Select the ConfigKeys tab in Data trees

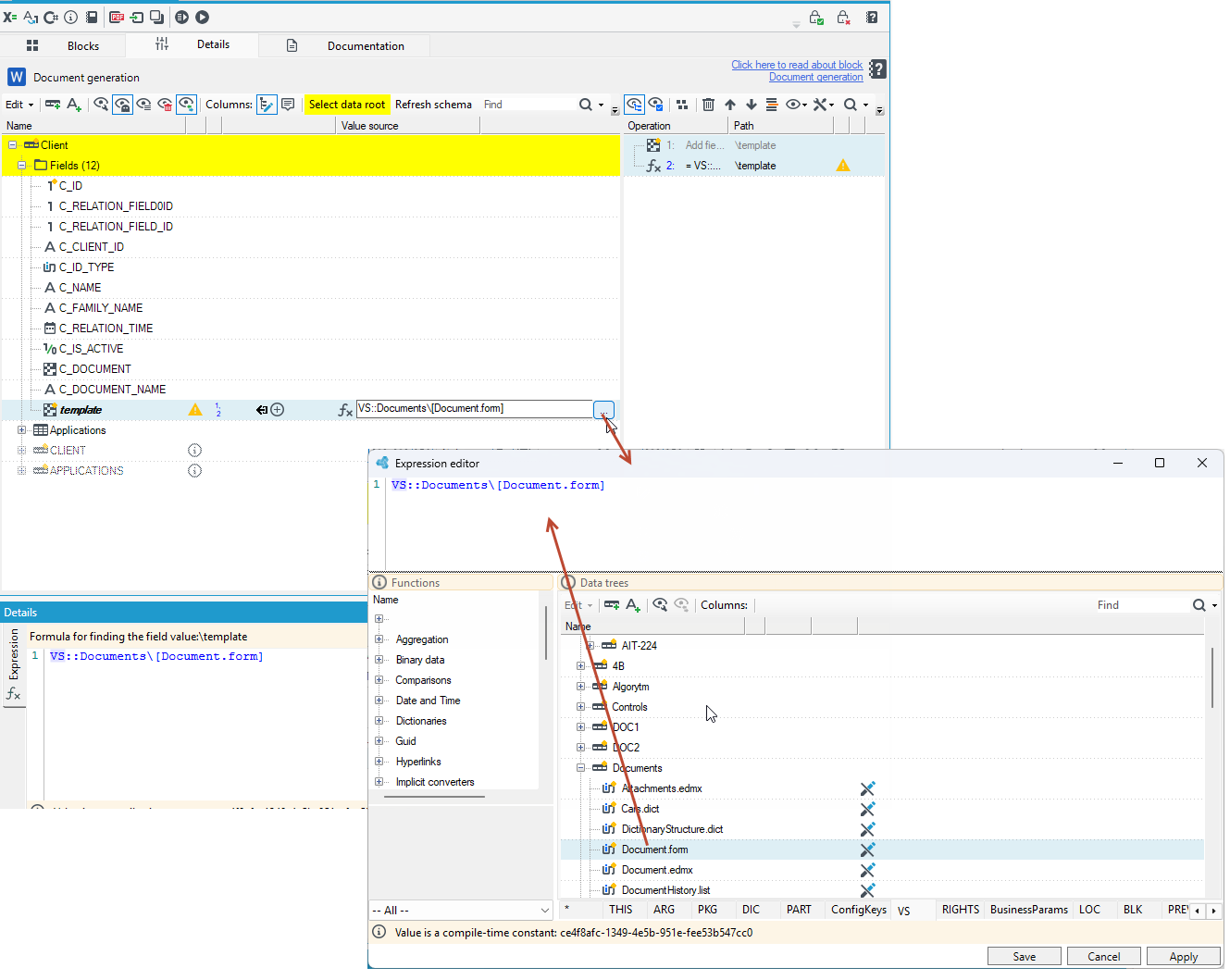coord(858,910)
